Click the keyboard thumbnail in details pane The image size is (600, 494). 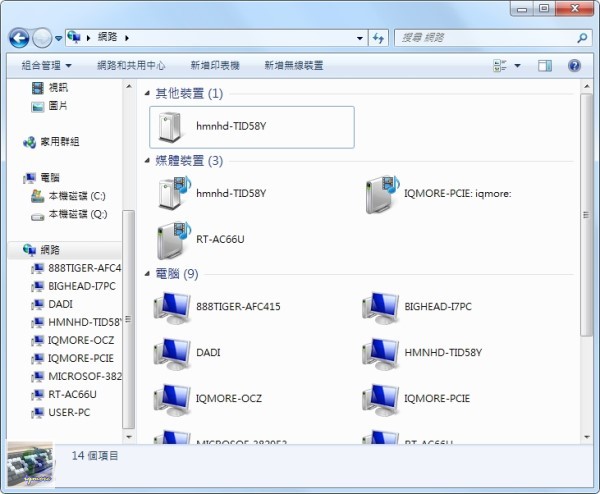tap(30, 465)
